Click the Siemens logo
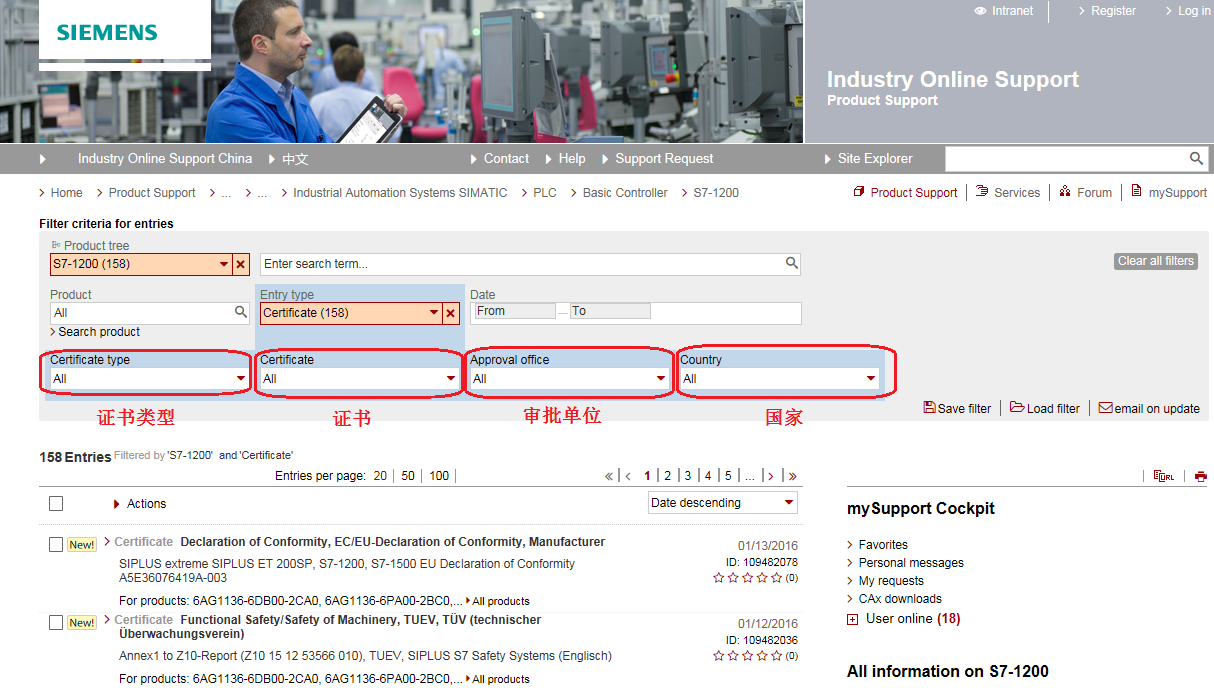 (107, 32)
